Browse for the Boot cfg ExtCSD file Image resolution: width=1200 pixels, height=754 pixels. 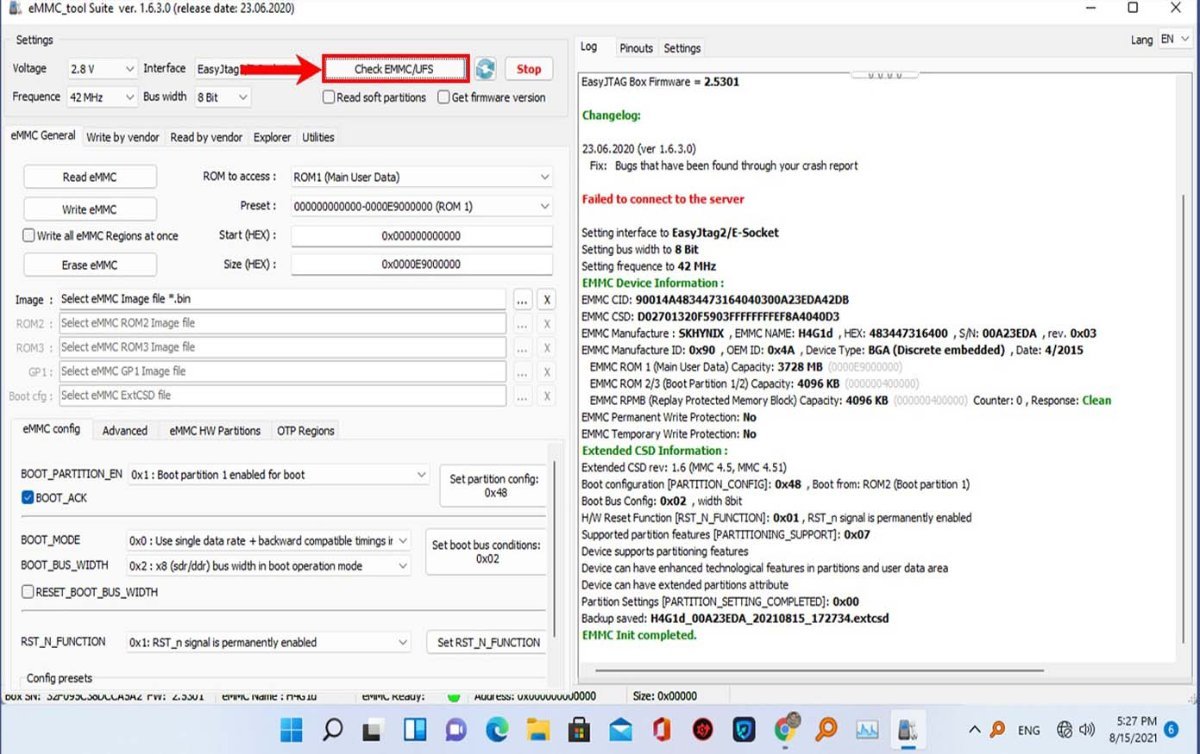pos(523,395)
